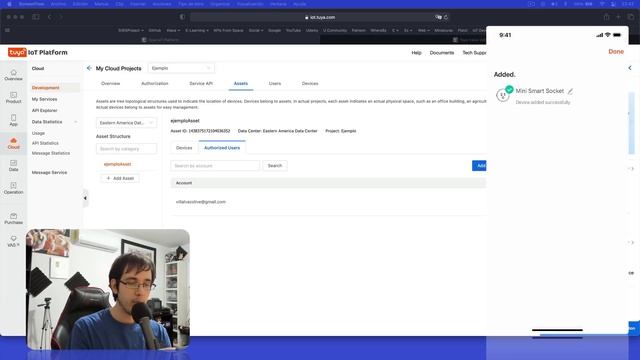Open API Statistics in the Cloud menu

click(45, 143)
